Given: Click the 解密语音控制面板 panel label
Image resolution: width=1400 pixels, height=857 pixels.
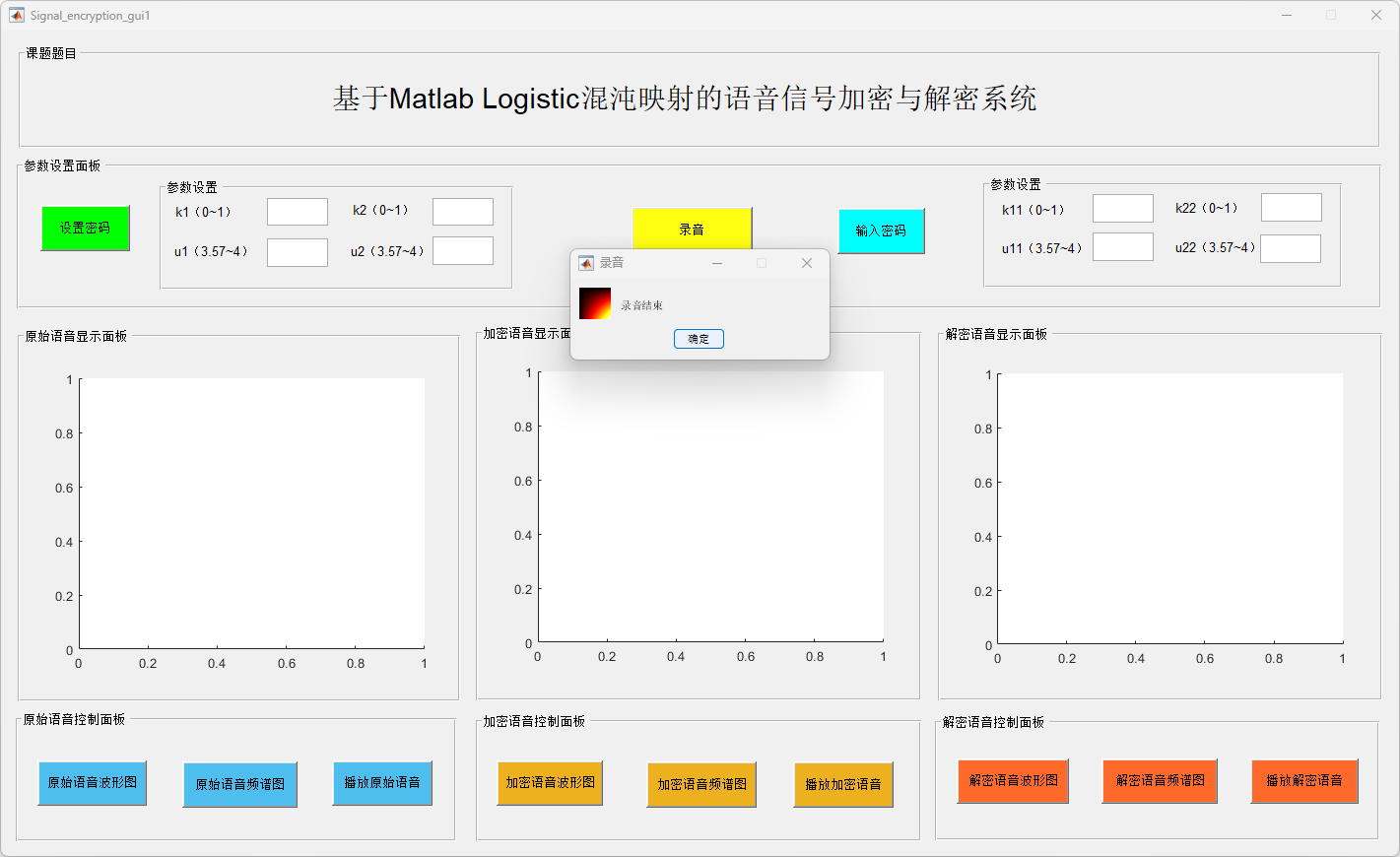Looking at the screenshot, I should click(x=993, y=722).
